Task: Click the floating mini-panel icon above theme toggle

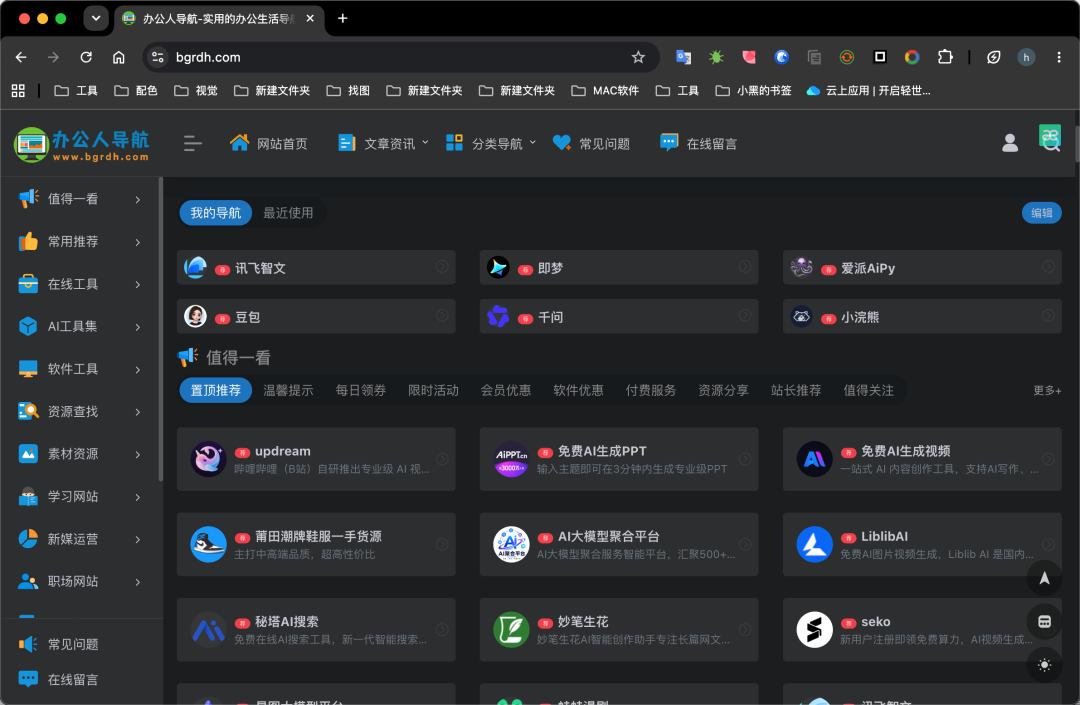Action: click(x=1044, y=622)
